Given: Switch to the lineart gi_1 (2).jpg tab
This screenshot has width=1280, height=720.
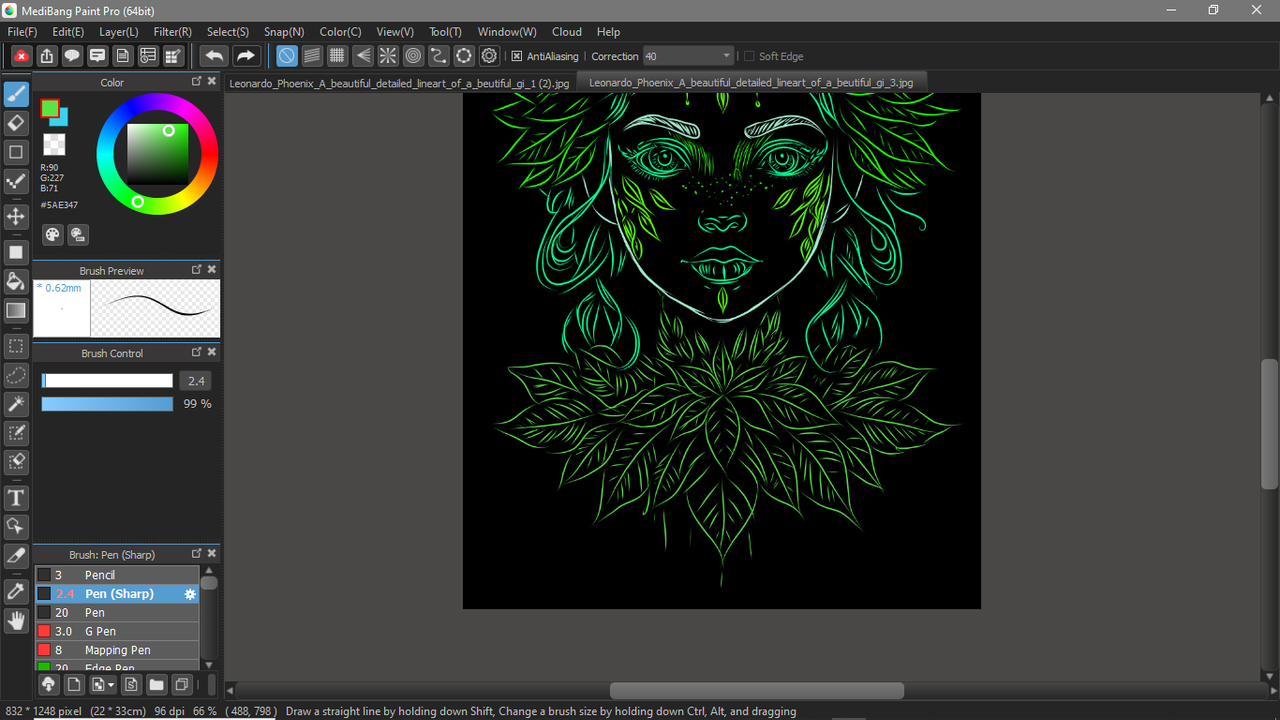Looking at the screenshot, I should tap(399, 83).
